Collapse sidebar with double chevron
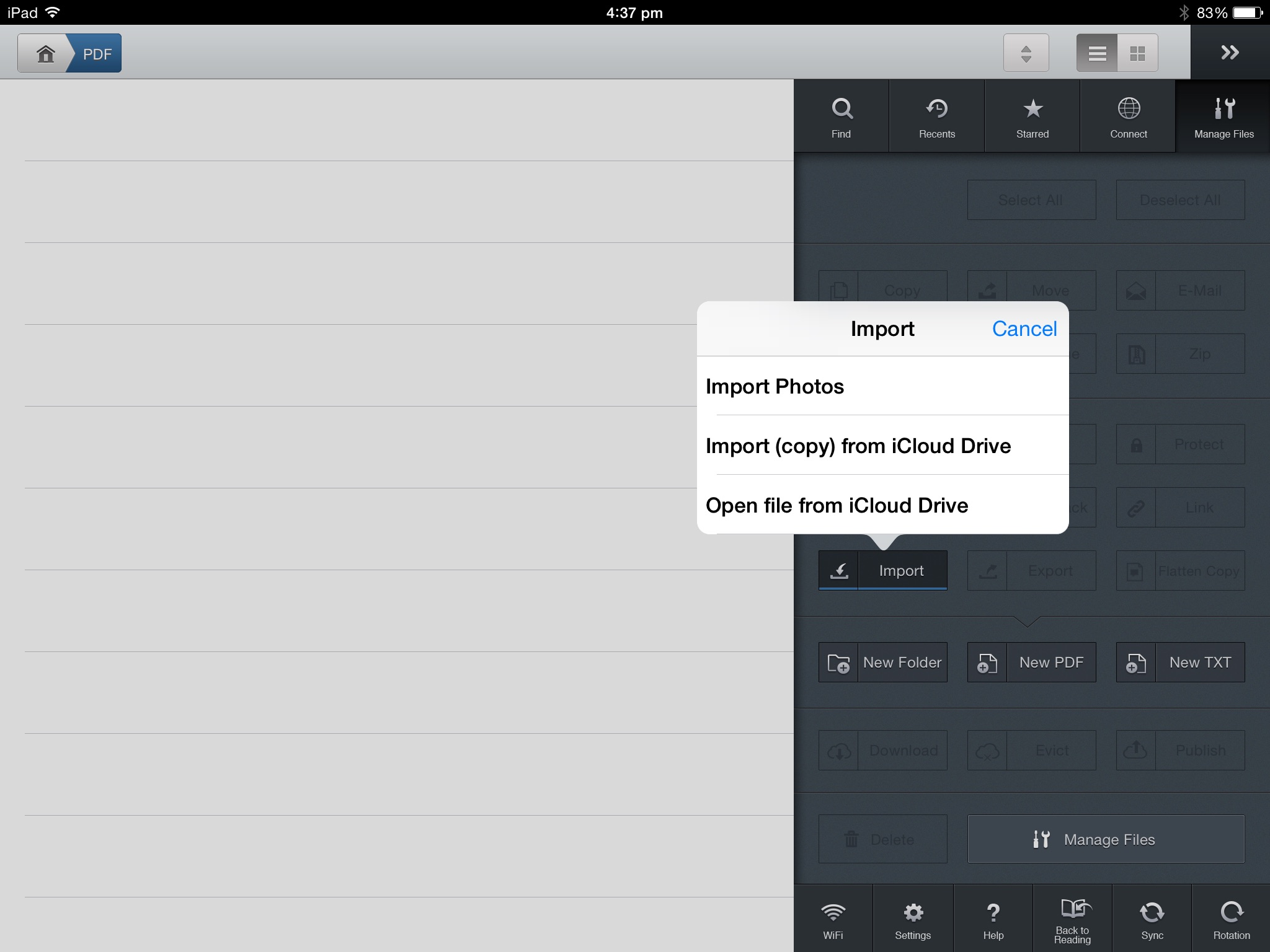This screenshot has width=1270, height=952. point(1230,53)
